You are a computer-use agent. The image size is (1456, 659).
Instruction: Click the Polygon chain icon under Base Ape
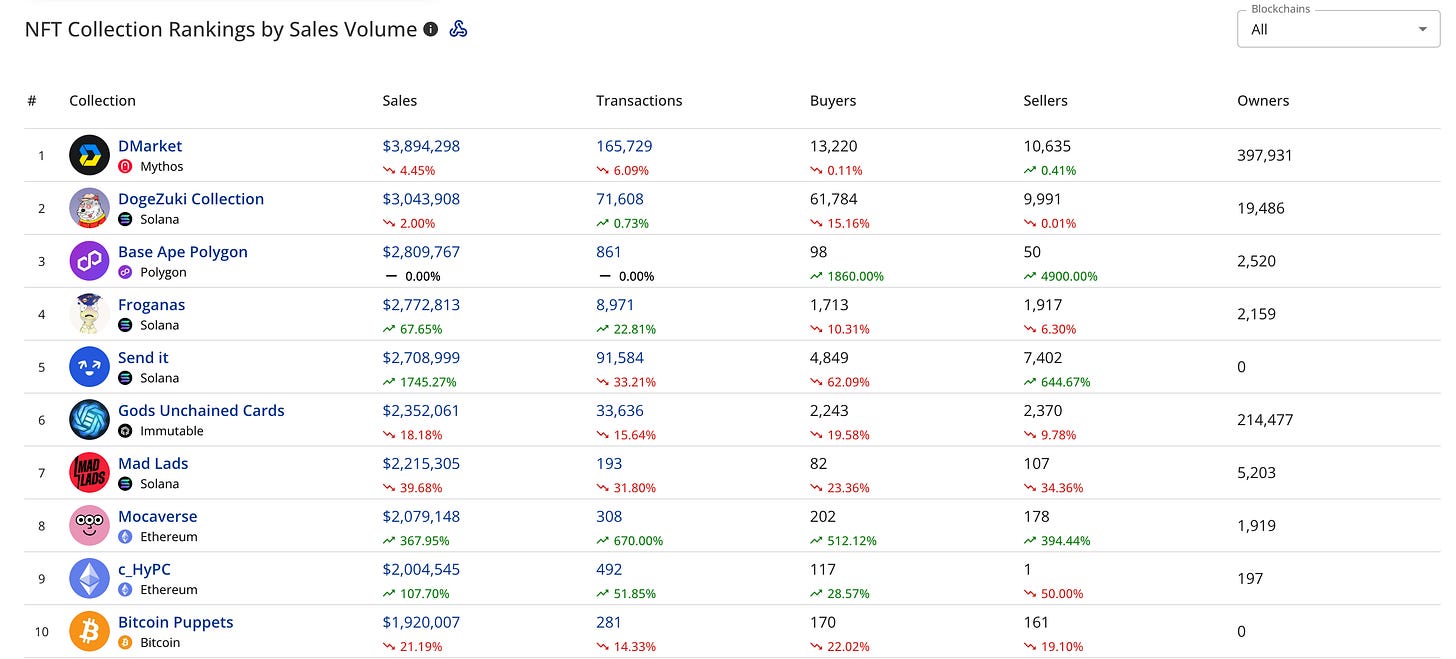click(125, 272)
